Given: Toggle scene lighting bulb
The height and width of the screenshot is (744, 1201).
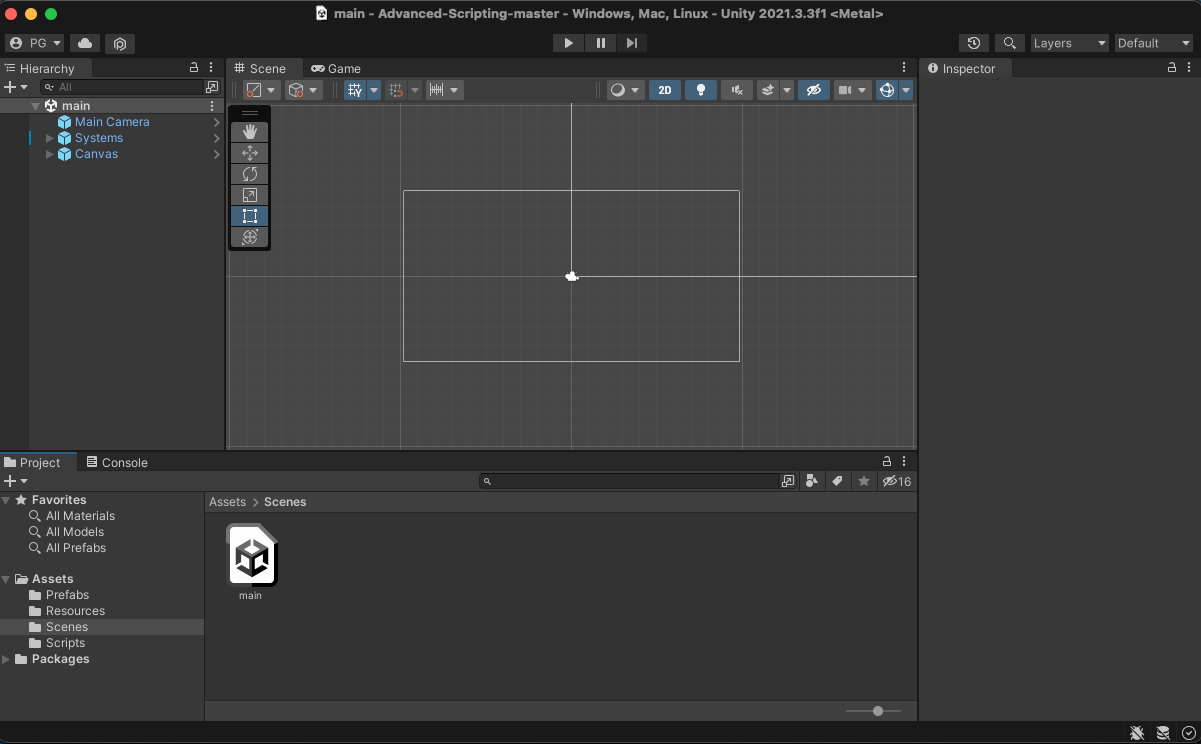Looking at the screenshot, I should (701, 90).
